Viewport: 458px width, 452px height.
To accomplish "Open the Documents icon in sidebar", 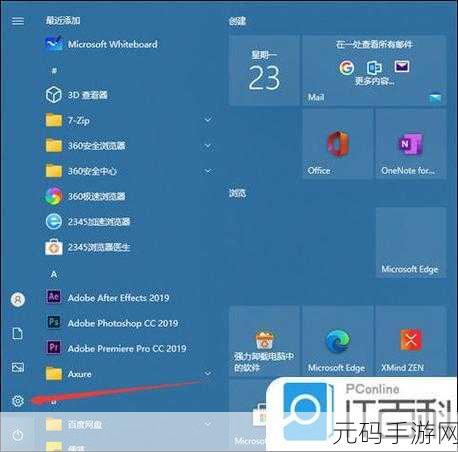I will (x=18, y=333).
